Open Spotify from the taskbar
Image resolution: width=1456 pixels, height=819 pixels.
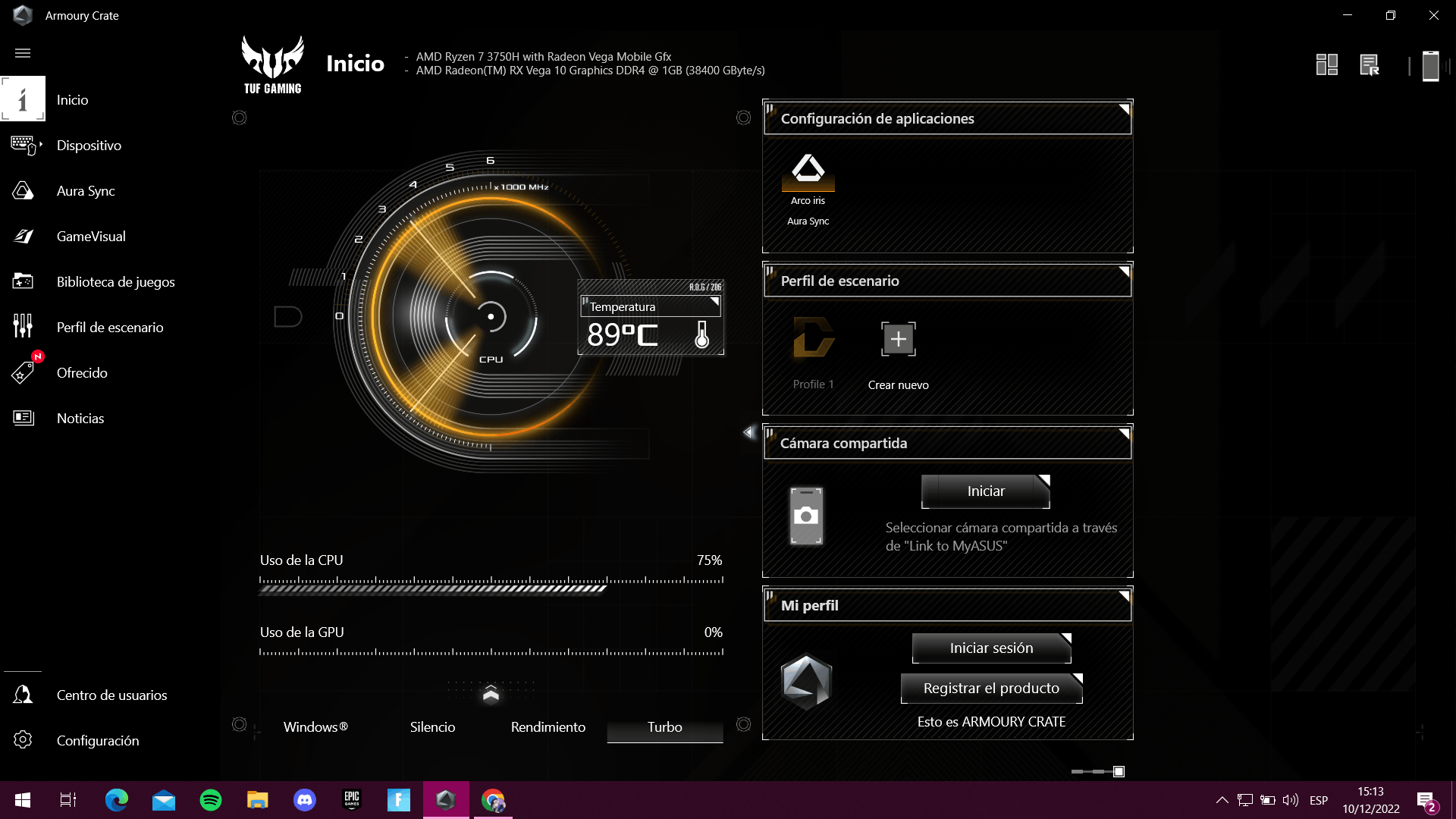[211, 800]
